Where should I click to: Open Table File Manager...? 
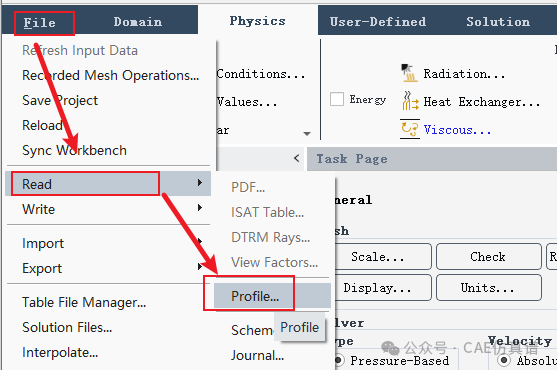click(84, 303)
